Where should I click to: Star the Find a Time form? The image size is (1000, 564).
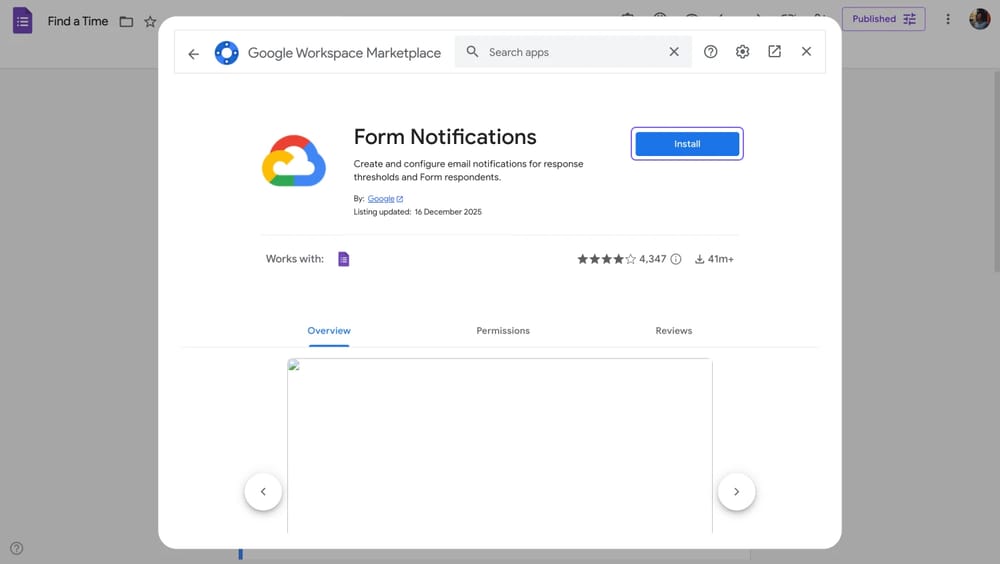tap(150, 21)
